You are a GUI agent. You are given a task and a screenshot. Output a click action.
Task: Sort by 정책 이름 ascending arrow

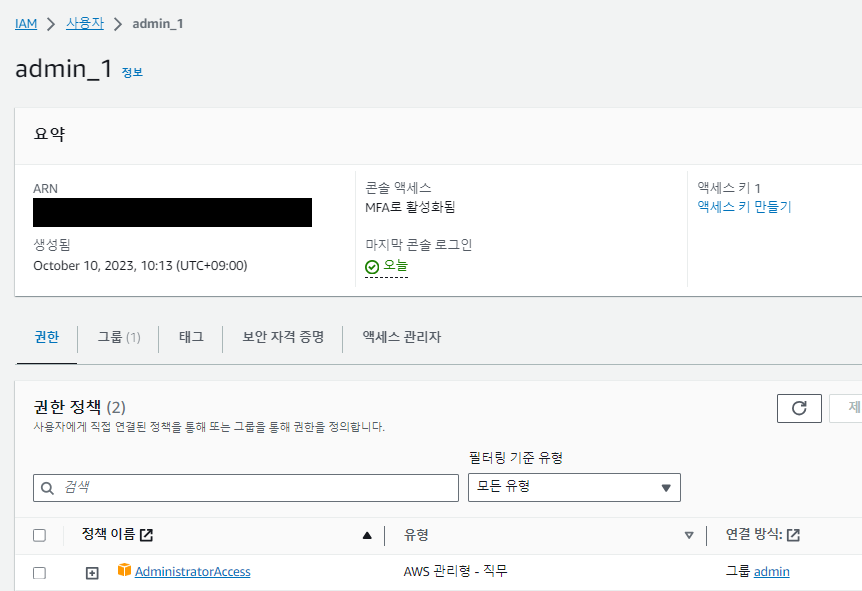(x=367, y=535)
